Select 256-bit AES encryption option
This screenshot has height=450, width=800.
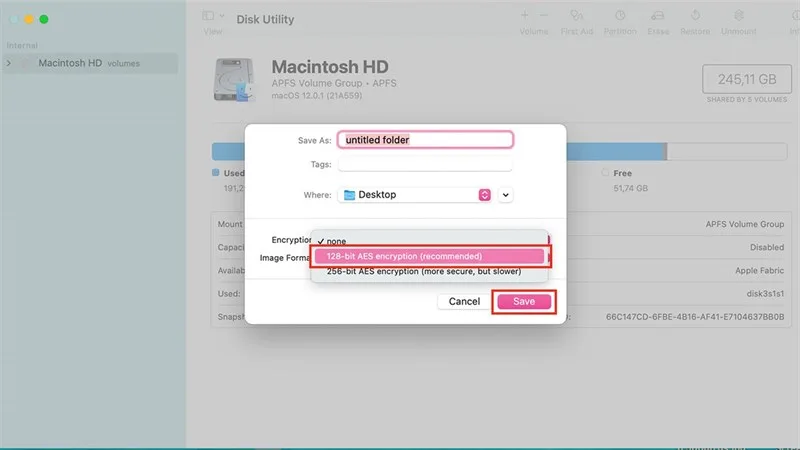coord(429,271)
